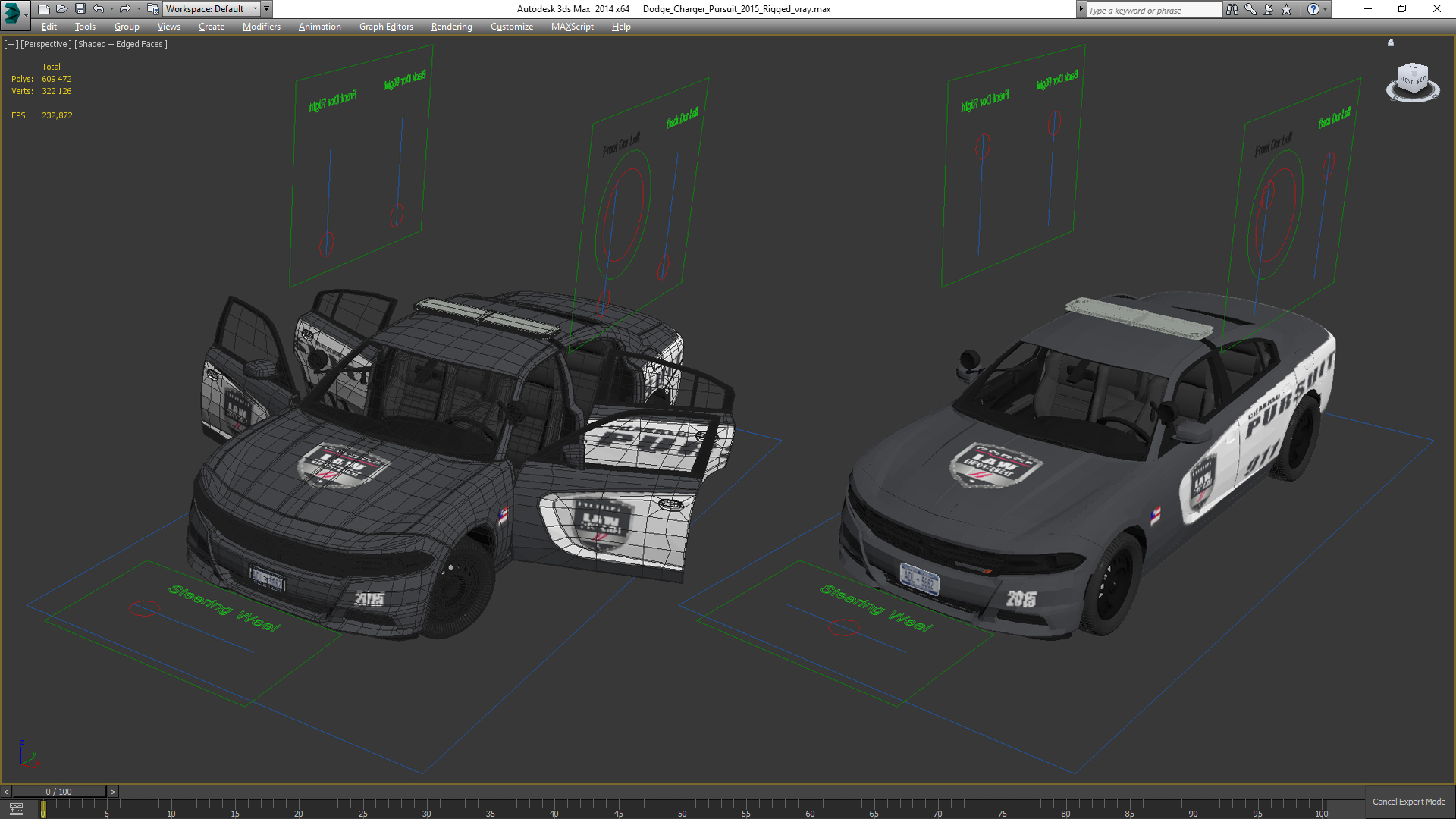
Task: Open the Animation menu
Action: (319, 27)
